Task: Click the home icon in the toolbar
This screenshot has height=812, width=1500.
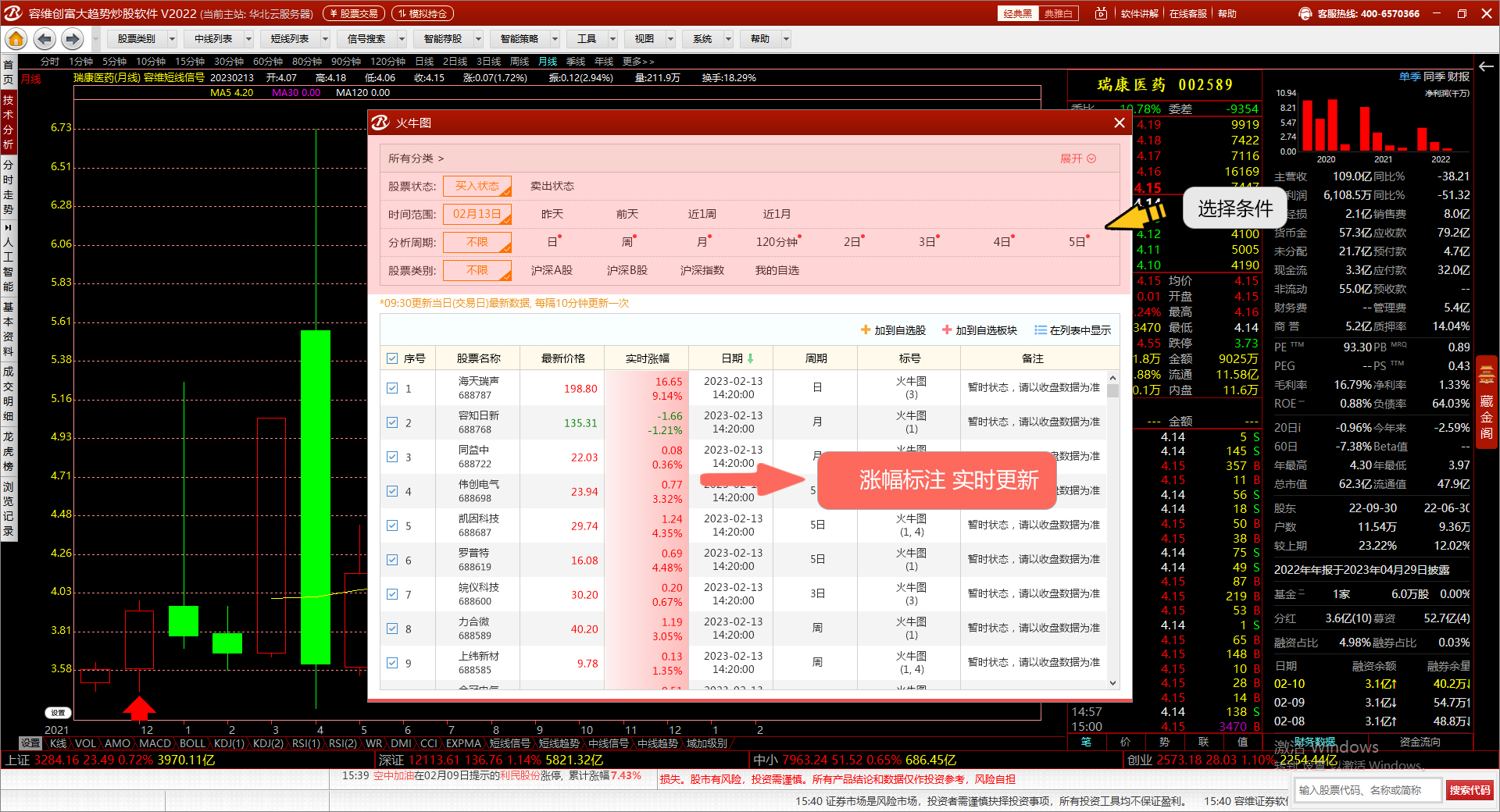Action: pyautogui.click(x=16, y=38)
